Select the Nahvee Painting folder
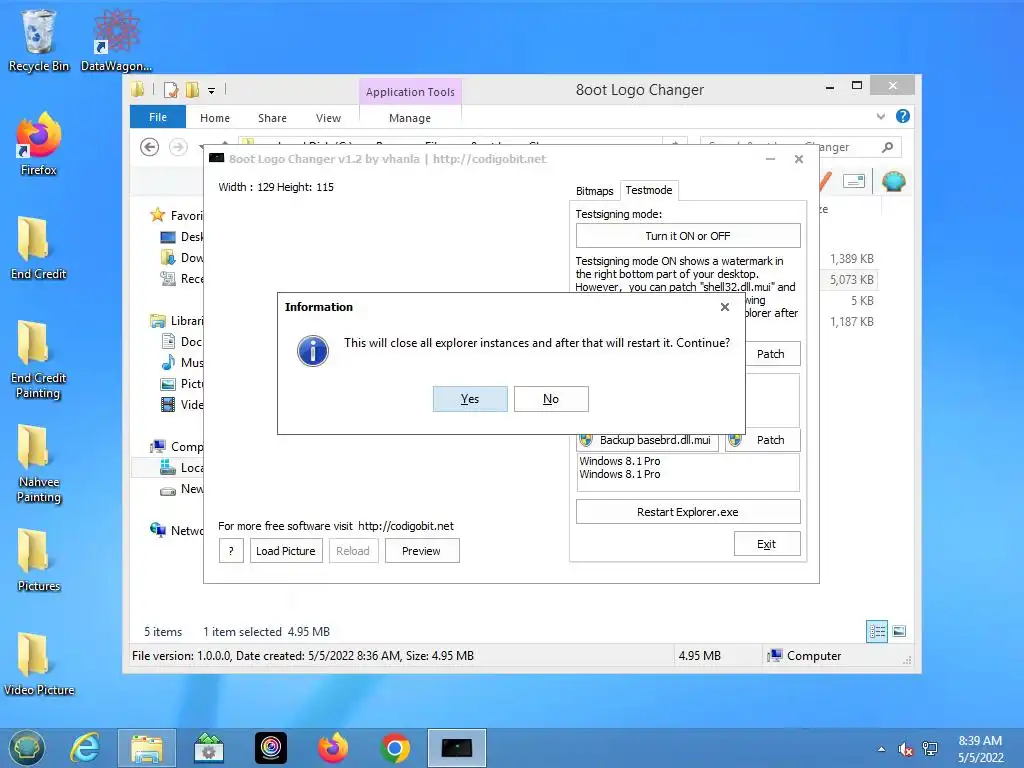Viewport: 1024px width, 768px height. click(x=39, y=464)
